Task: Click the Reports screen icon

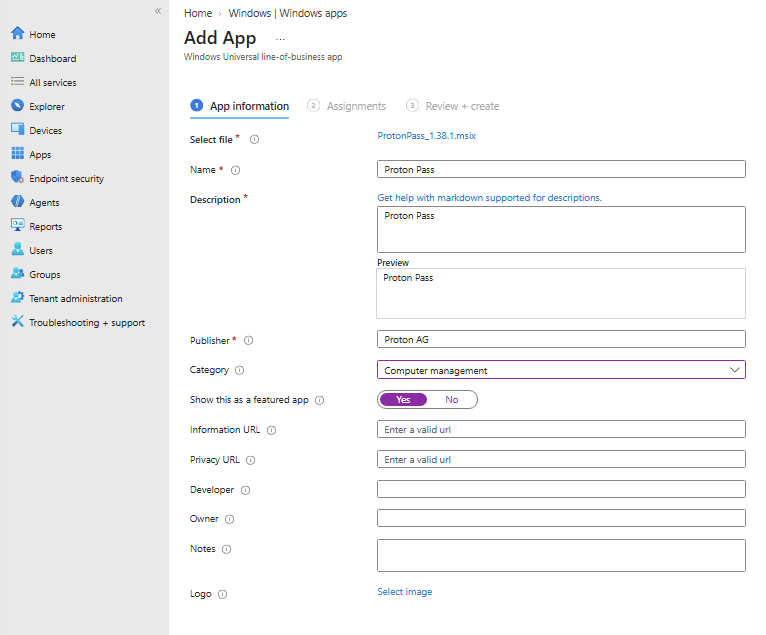Action: (x=18, y=225)
